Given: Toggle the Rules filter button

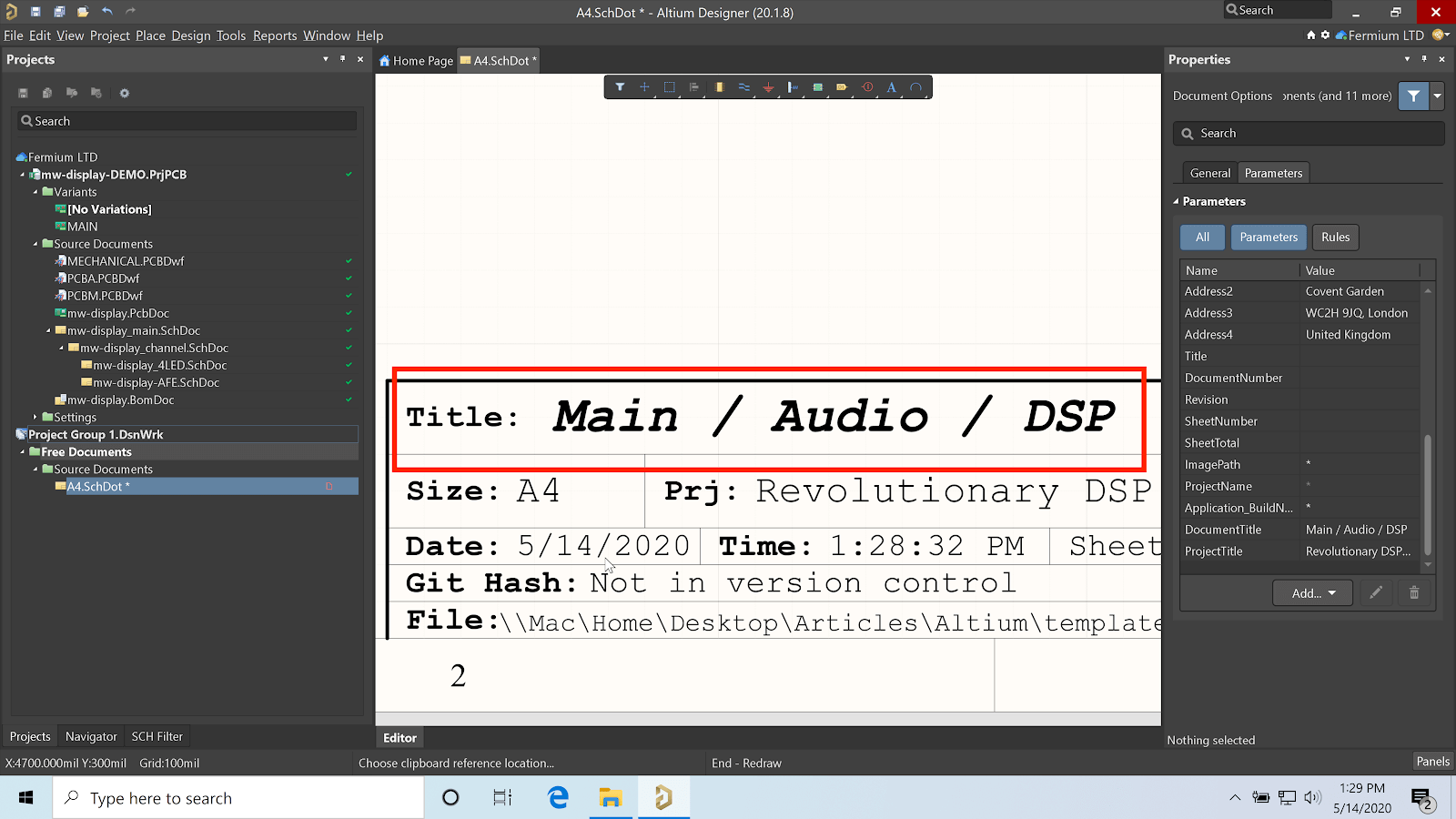Looking at the screenshot, I should point(1335,238).
